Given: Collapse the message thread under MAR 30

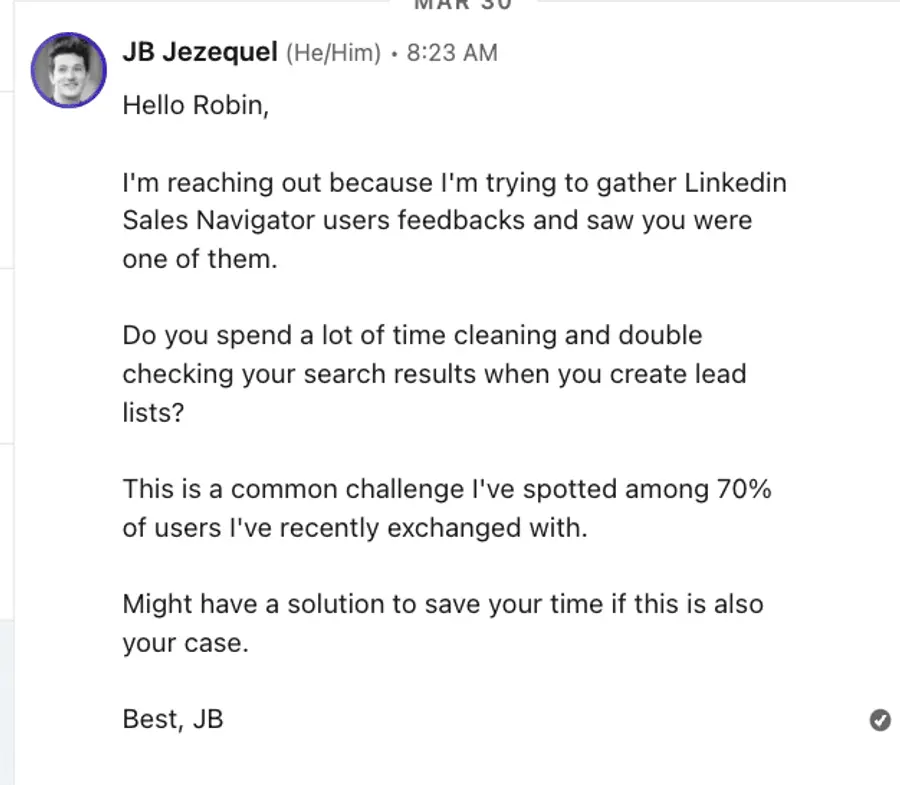Looking at the screenshot, I should 460,7.
